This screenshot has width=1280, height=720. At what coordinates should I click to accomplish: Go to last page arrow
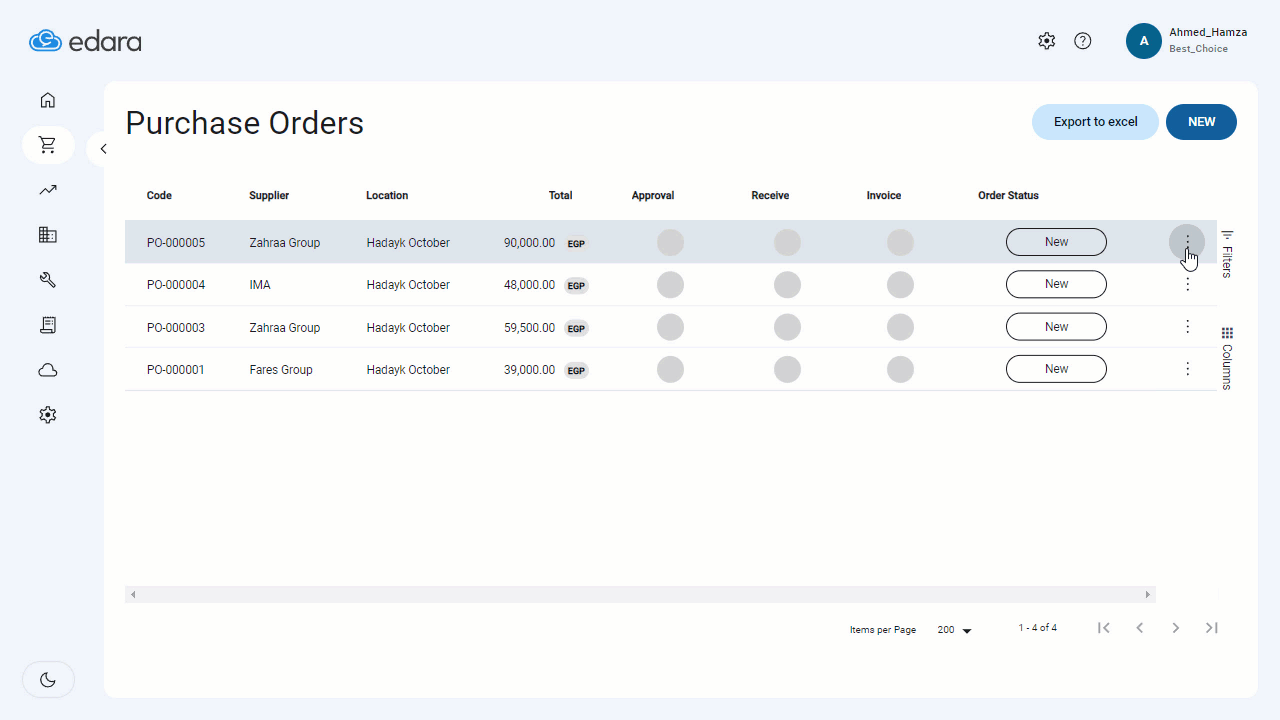(1212, 628)
